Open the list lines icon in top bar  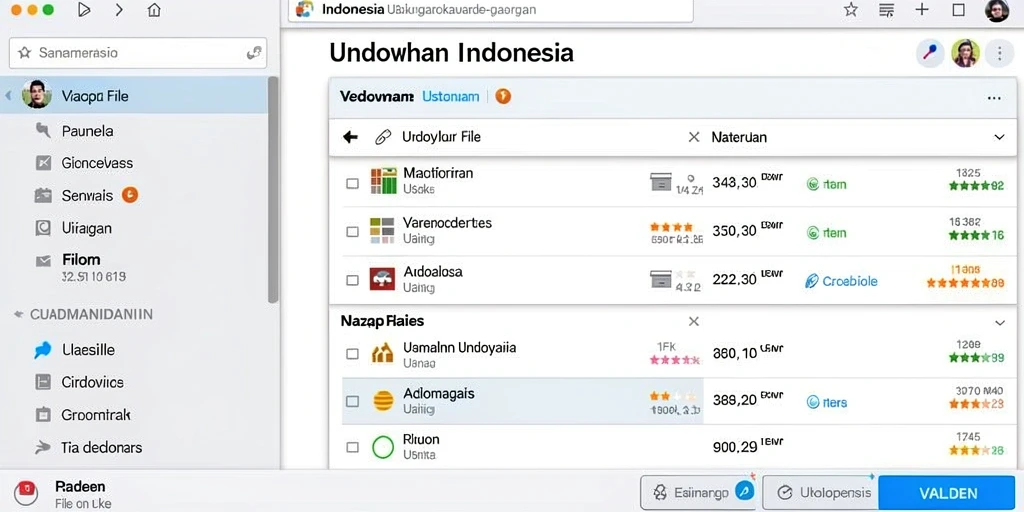pyautogui.click(x=886, y=10)
